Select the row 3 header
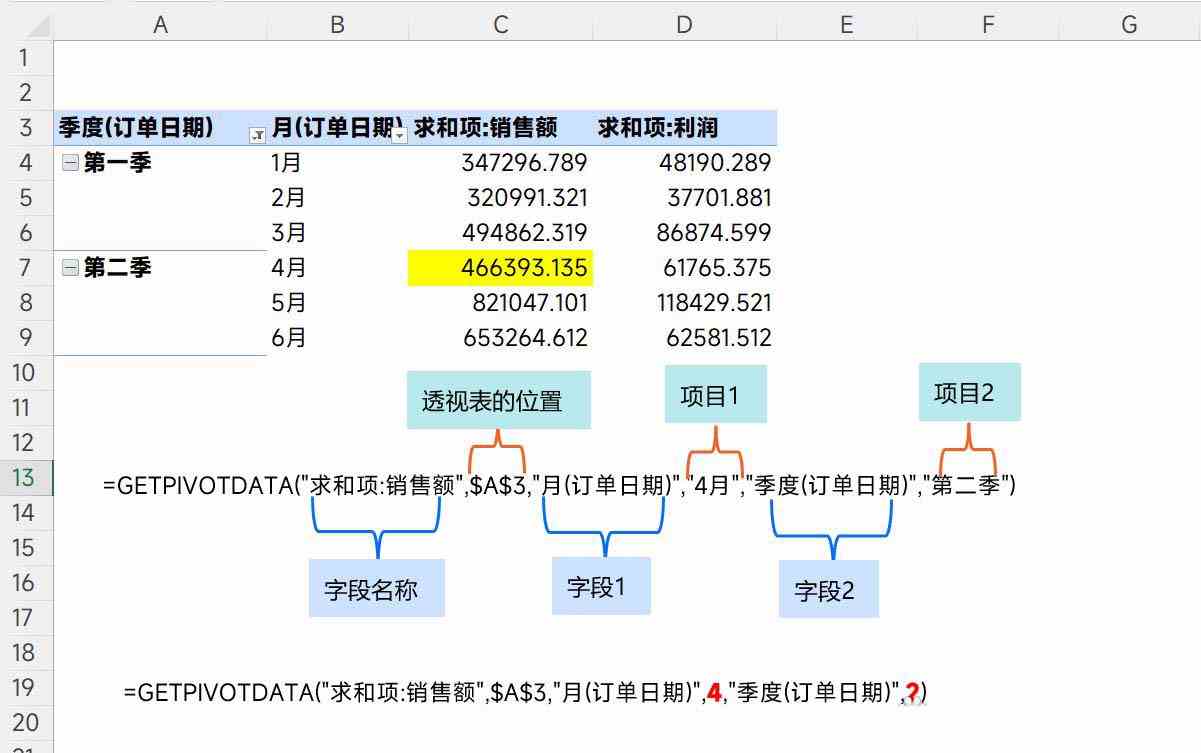The height and width of the screenshot is (753, 1201). click(25, 128)
